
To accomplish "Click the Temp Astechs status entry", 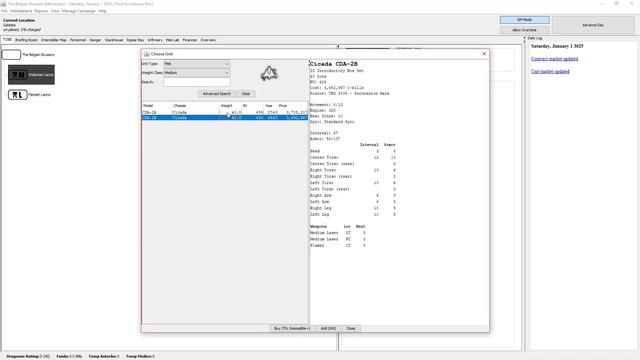I will tap(104, 356).
